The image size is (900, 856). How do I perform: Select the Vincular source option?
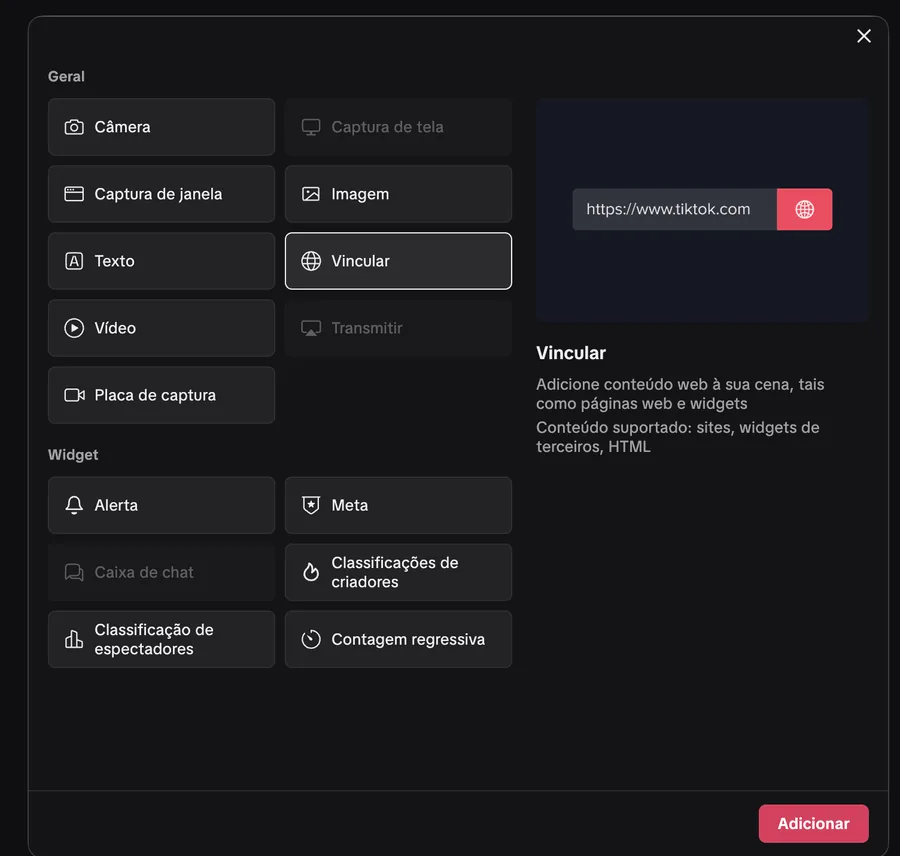tap(398, 261)
